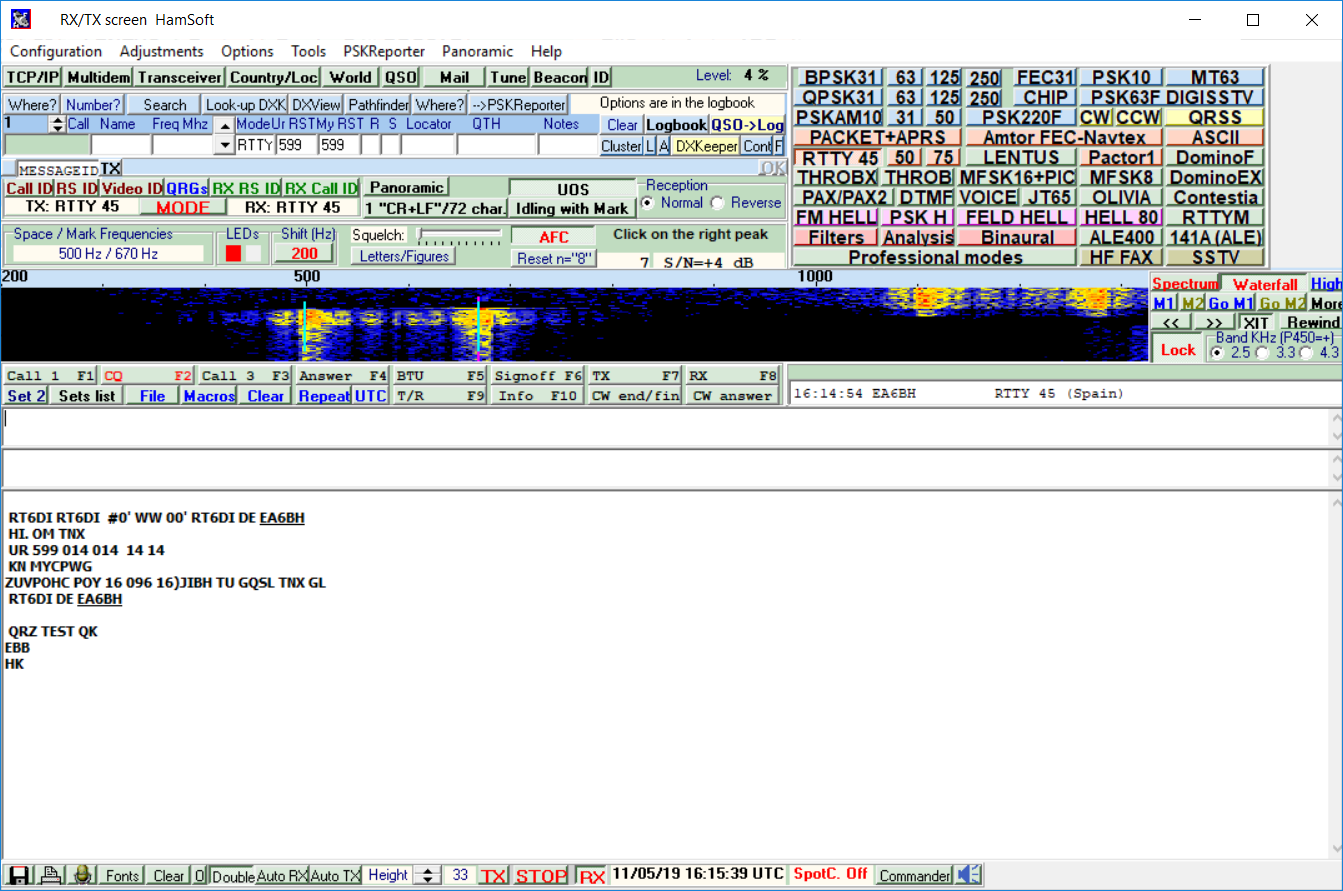Image resolution: width=1343 pixels, height=891 pixels.
Task: Click the Commander button
Action: point(914,875)
